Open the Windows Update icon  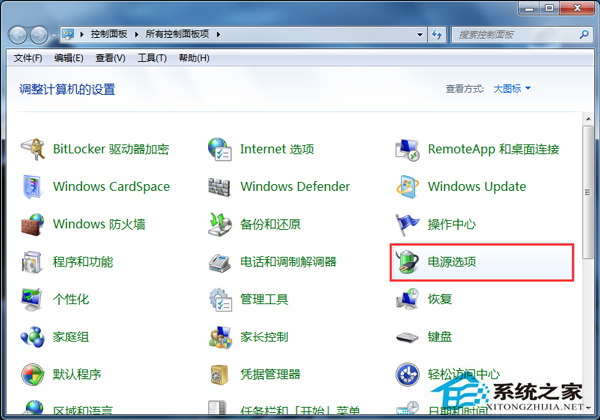(x=407, y=187)
